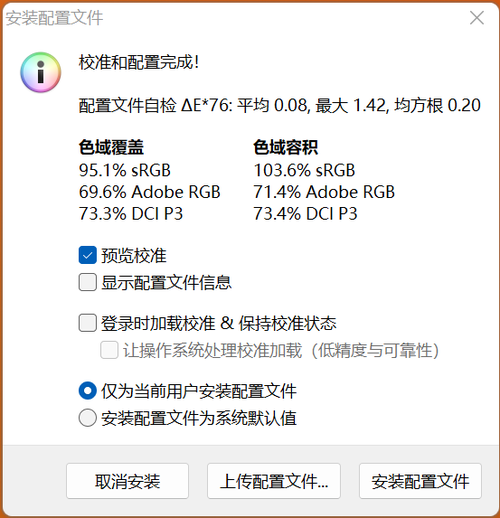The height and width of the screenshot is (518, 500).
Task: Click the 103.6% sRGB volume value
Action: [304, 170]
